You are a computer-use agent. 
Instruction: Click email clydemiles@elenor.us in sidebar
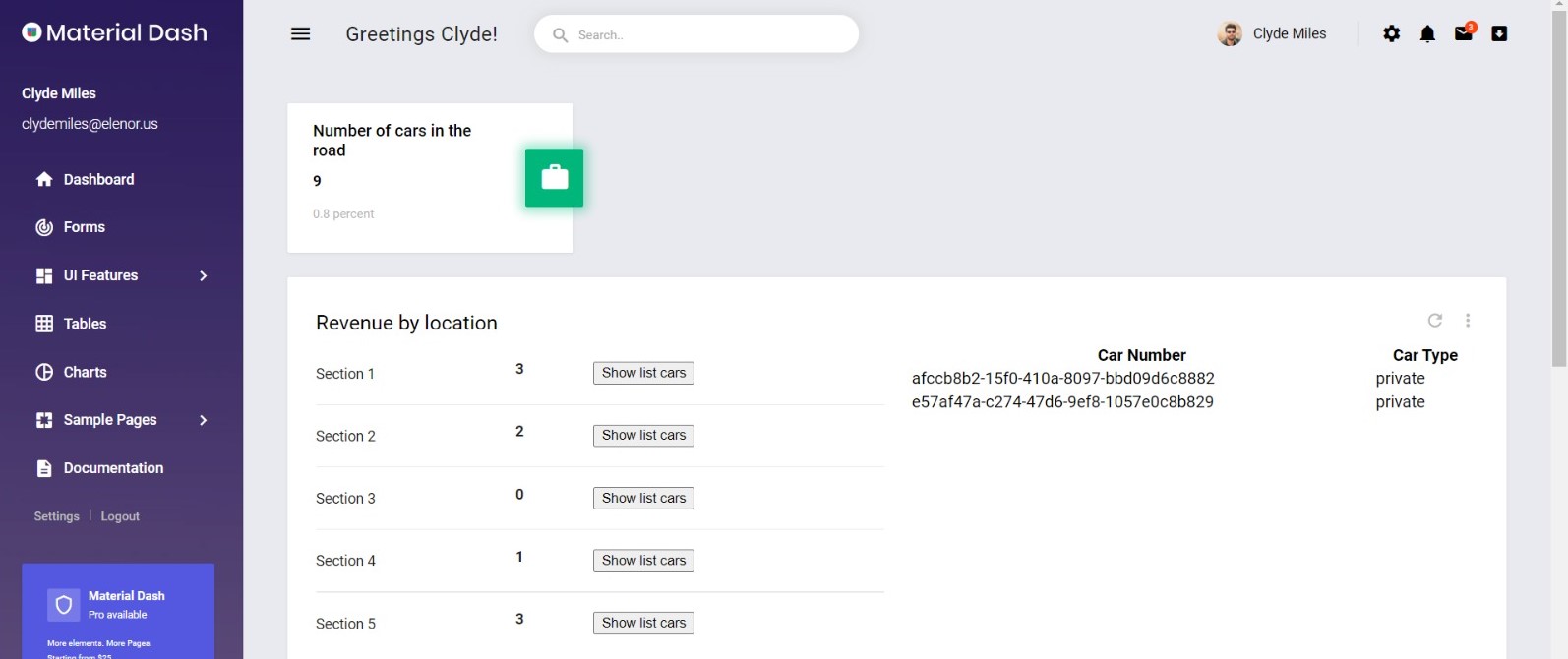tap(90, 124)
